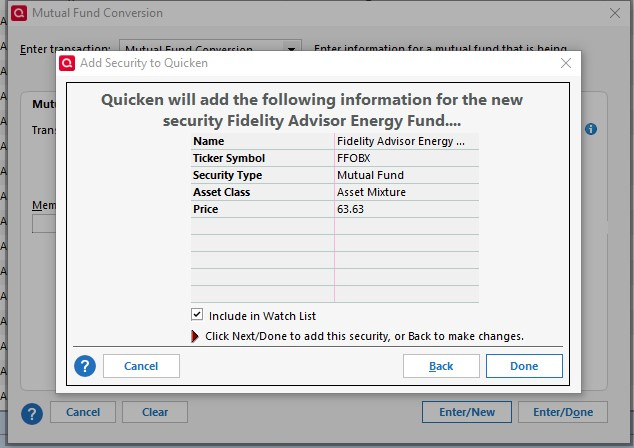Screen dimensions: 634x448
Task: Click the red arrow beside Click Next/Done instruction
Action: point(194,336)
